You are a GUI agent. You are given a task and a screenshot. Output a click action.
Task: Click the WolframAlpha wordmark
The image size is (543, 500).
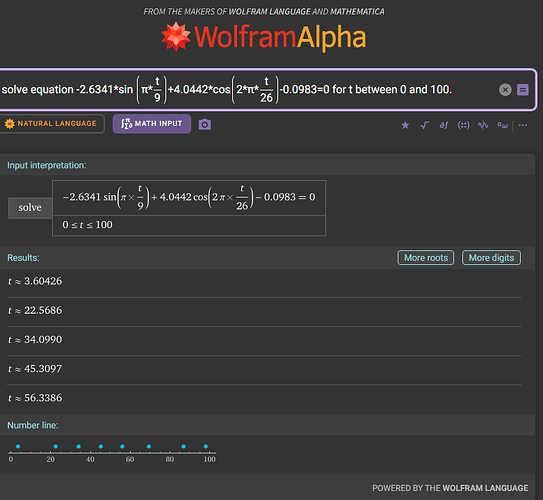click(280, 38)
